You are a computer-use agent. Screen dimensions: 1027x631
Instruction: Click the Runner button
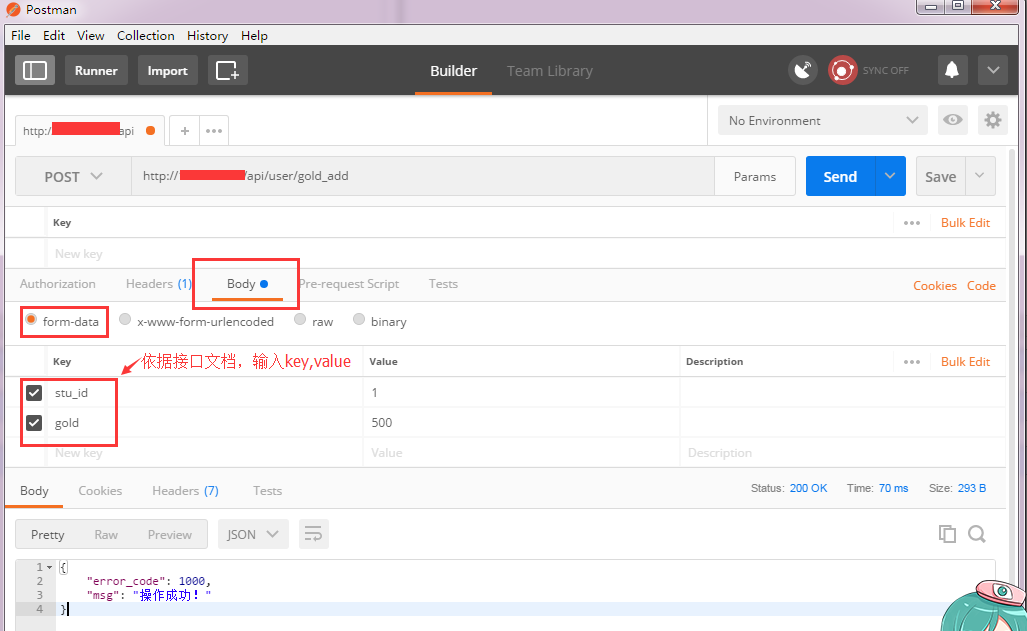pyautogui.click(x=96, y=70)
